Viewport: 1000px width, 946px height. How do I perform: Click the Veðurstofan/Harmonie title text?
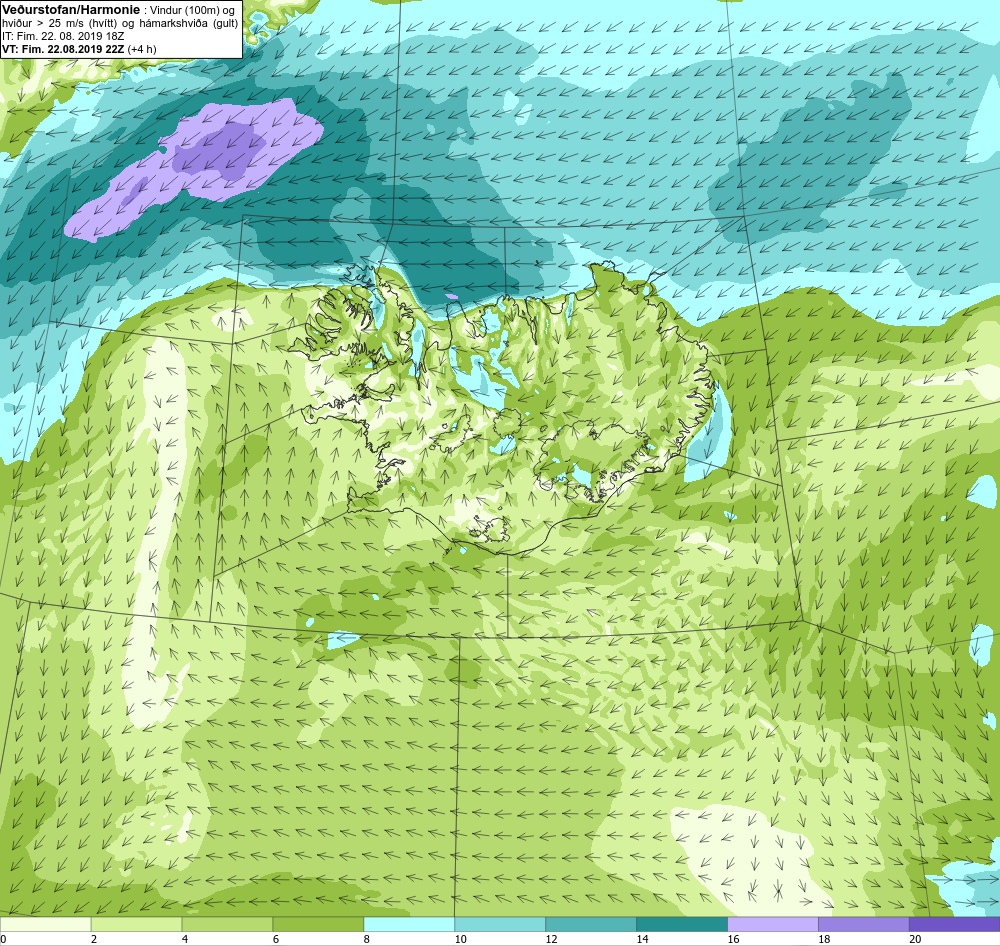coord(70,11)
